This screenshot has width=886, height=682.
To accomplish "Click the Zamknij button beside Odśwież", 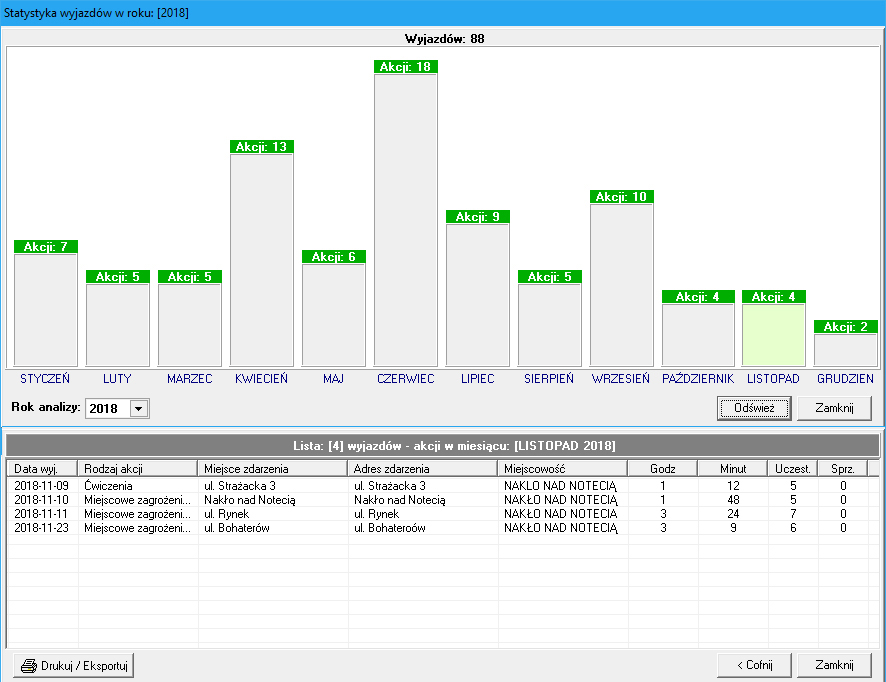I will tap(834, 408).
